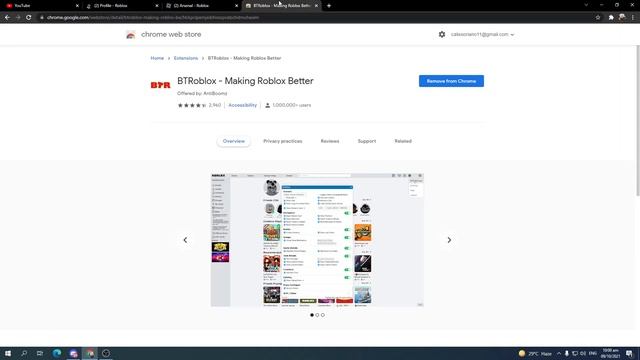Click the star rating
This screenshot has height=360, width=640.
(192, 105)
